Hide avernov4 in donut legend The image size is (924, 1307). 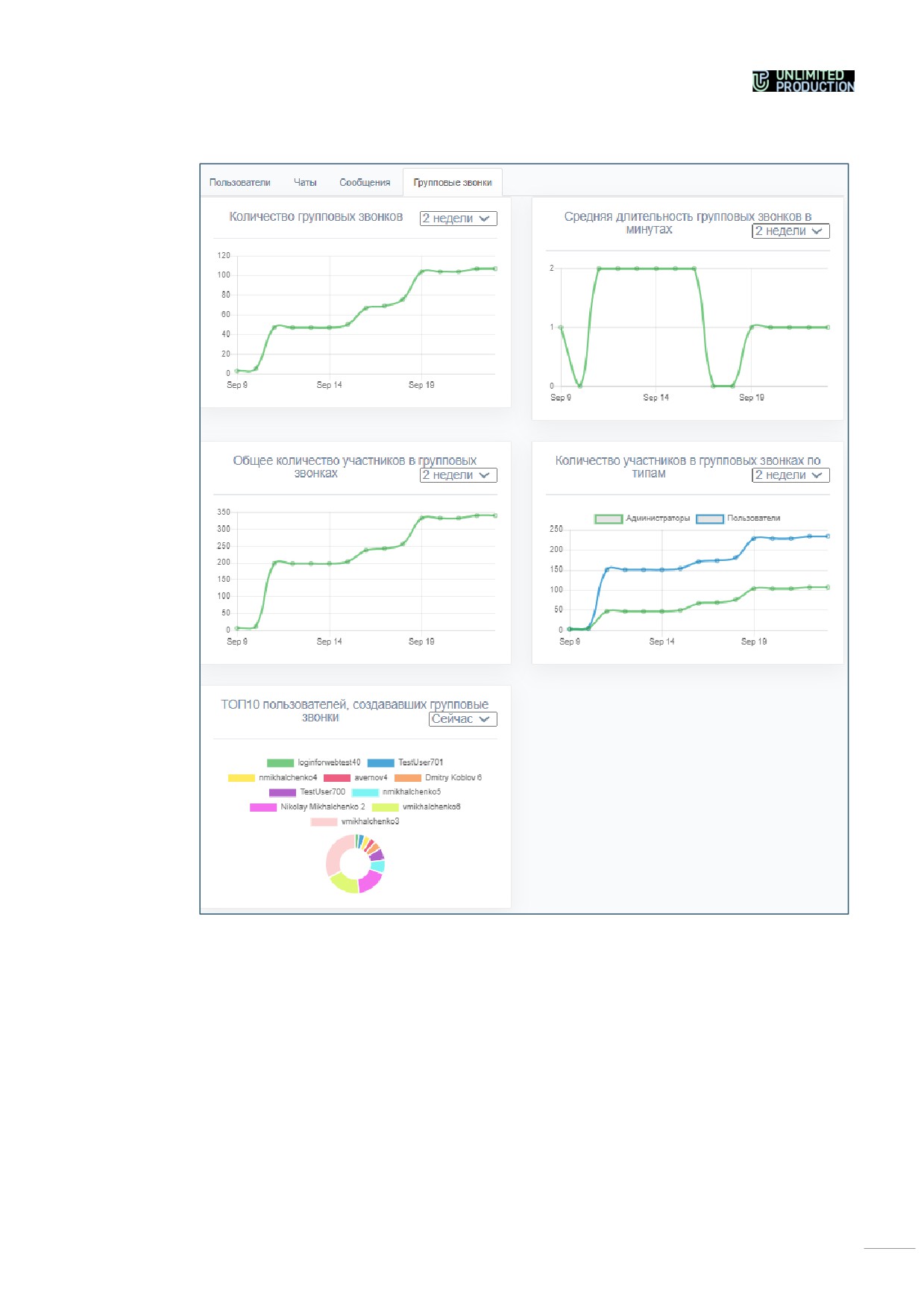pos(355,778)
